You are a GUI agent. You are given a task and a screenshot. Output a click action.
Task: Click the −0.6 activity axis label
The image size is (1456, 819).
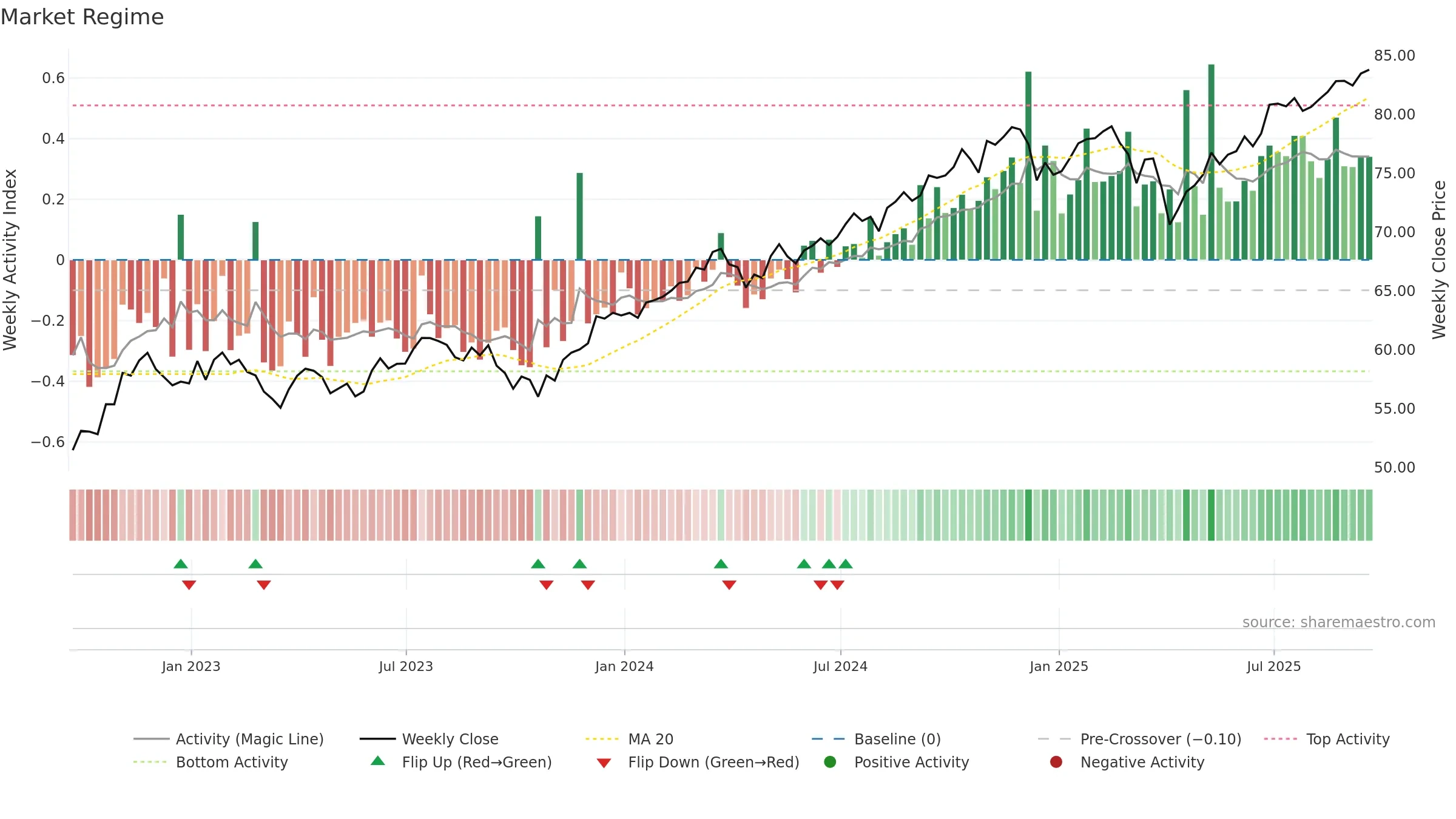[48, 442]
